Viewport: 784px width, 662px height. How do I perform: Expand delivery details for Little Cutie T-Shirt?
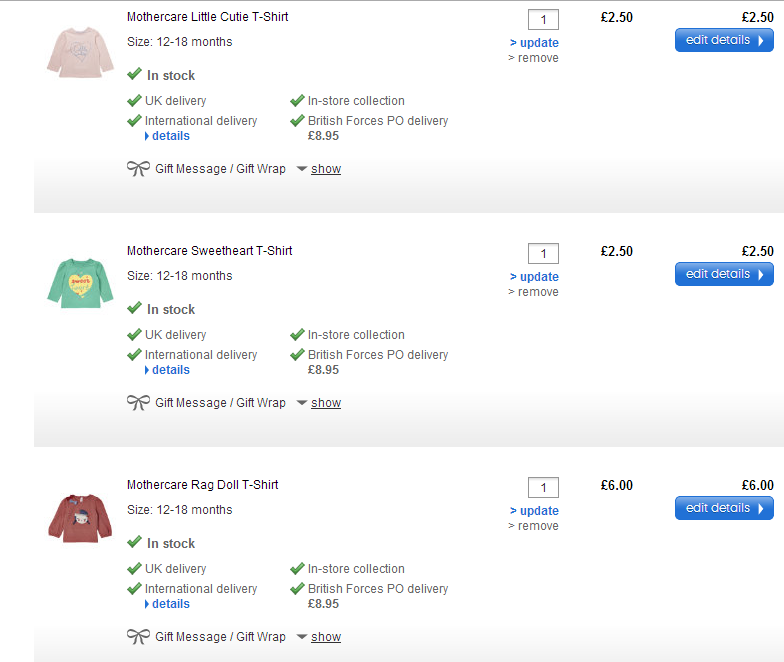[170, 136]
